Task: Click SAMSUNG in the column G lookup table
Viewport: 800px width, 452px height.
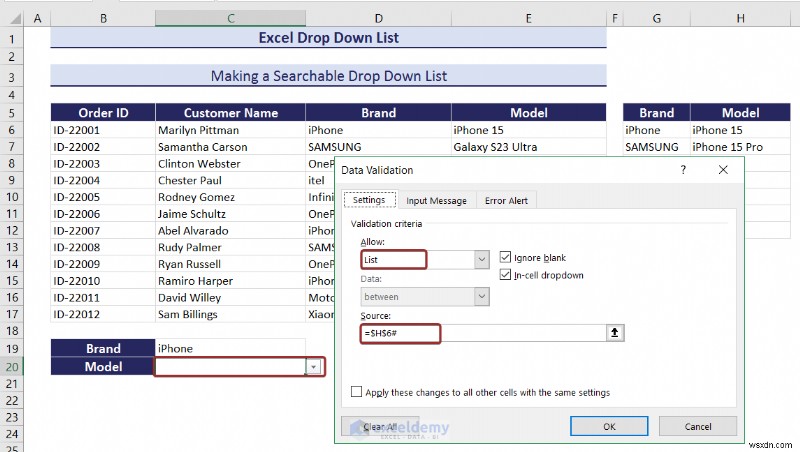Action: [x=657, y=147]
